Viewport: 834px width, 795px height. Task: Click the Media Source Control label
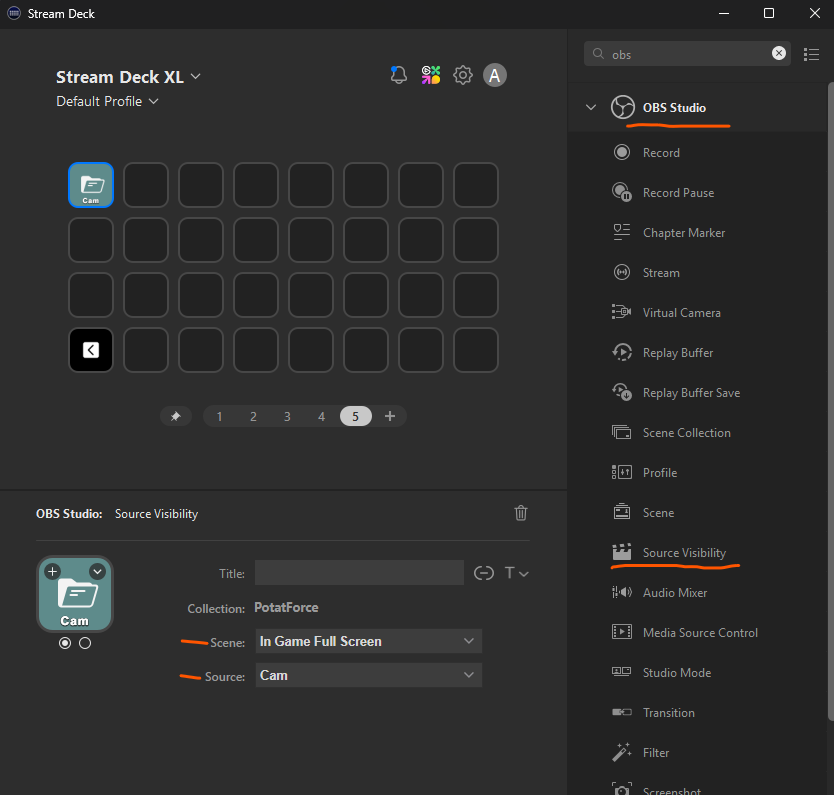pos(700,632)
